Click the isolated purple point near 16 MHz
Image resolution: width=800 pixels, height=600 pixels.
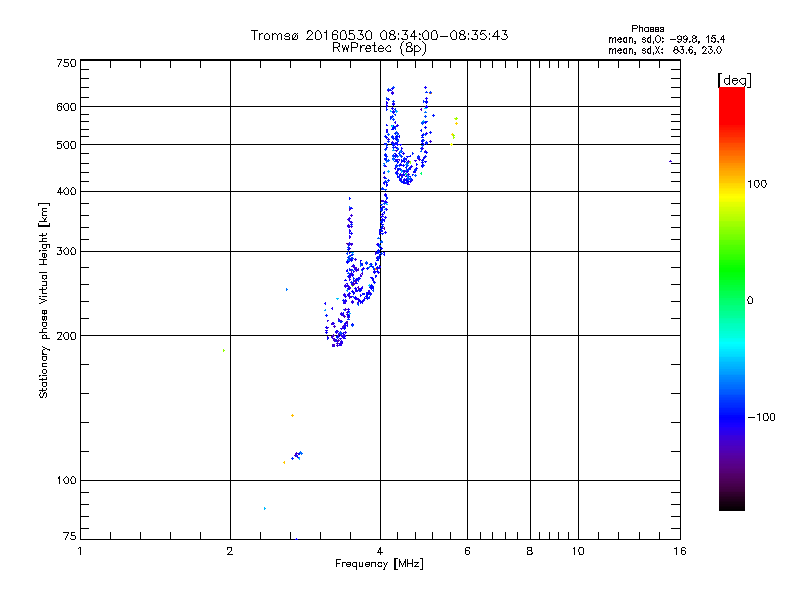click(x=670, y=162)
